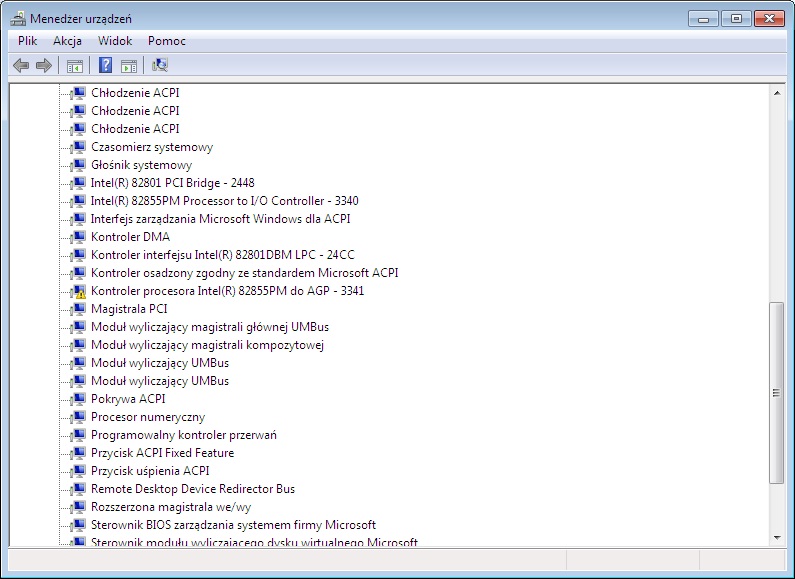
Task: Click the icon beside Głośnik systemowy
Action: point(79,165)
